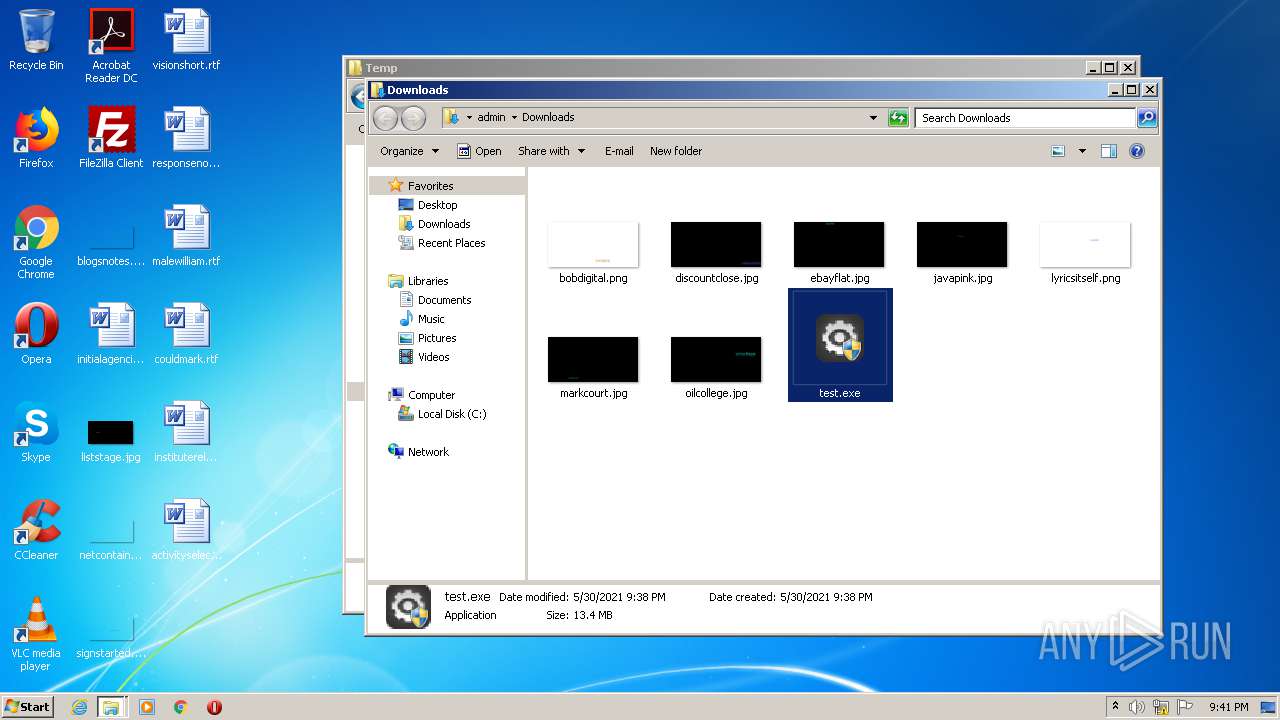Viewport: 1280px width, 720px height.
Task: Create a New folder from toolbar
Action: coord(676,151)
